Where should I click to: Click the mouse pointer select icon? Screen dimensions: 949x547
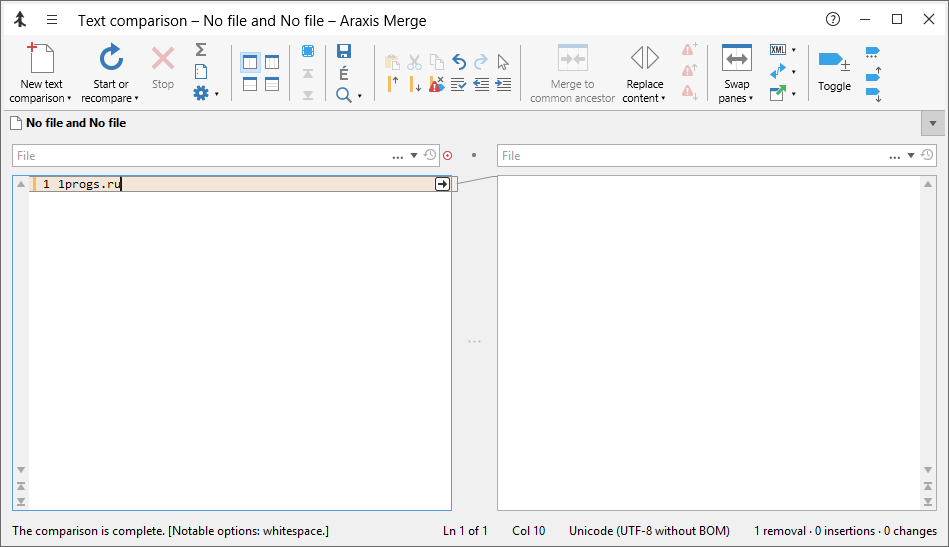(503, 62)
